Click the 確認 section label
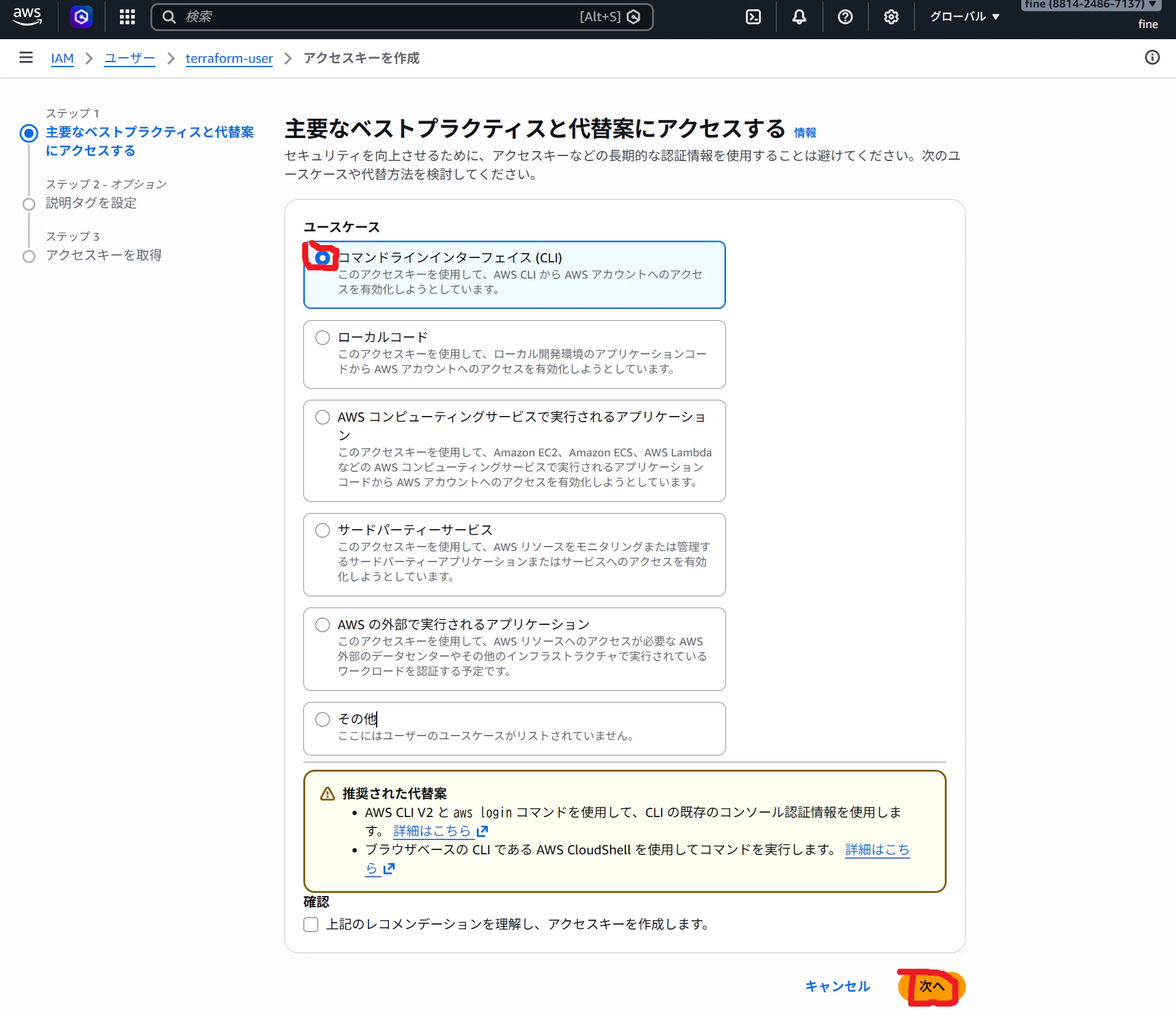This screenshot has height=1016, width=1176. pos(316,902)
